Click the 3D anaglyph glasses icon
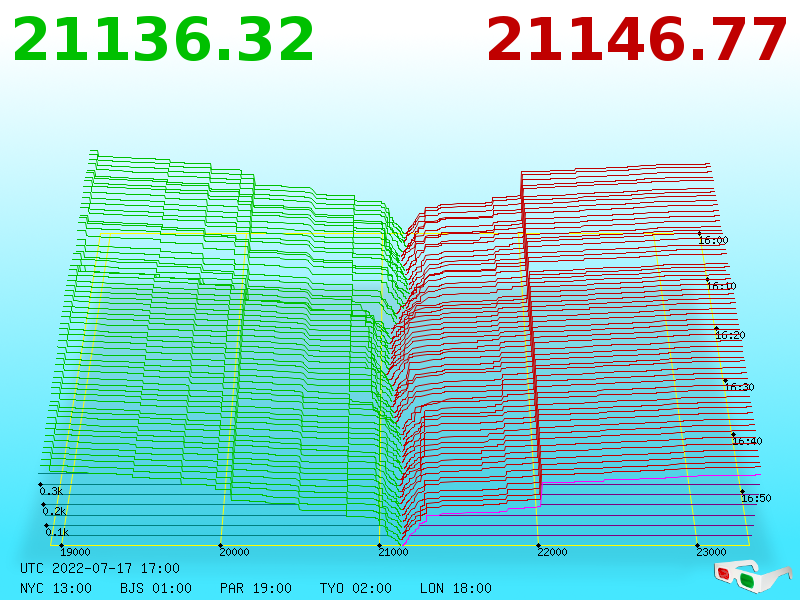Image resolution: width=800 pixels, height=600 pixels. (x=753, y=577)
